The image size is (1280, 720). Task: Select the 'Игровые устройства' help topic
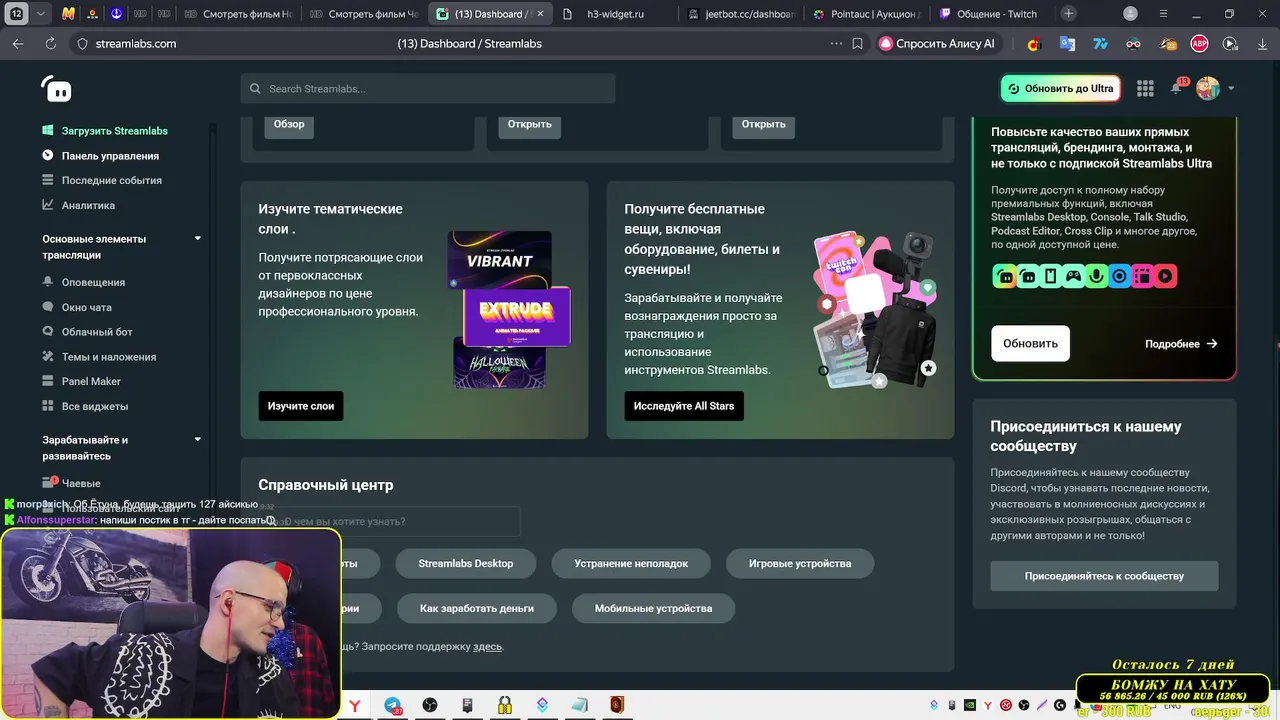click(800, 563)
